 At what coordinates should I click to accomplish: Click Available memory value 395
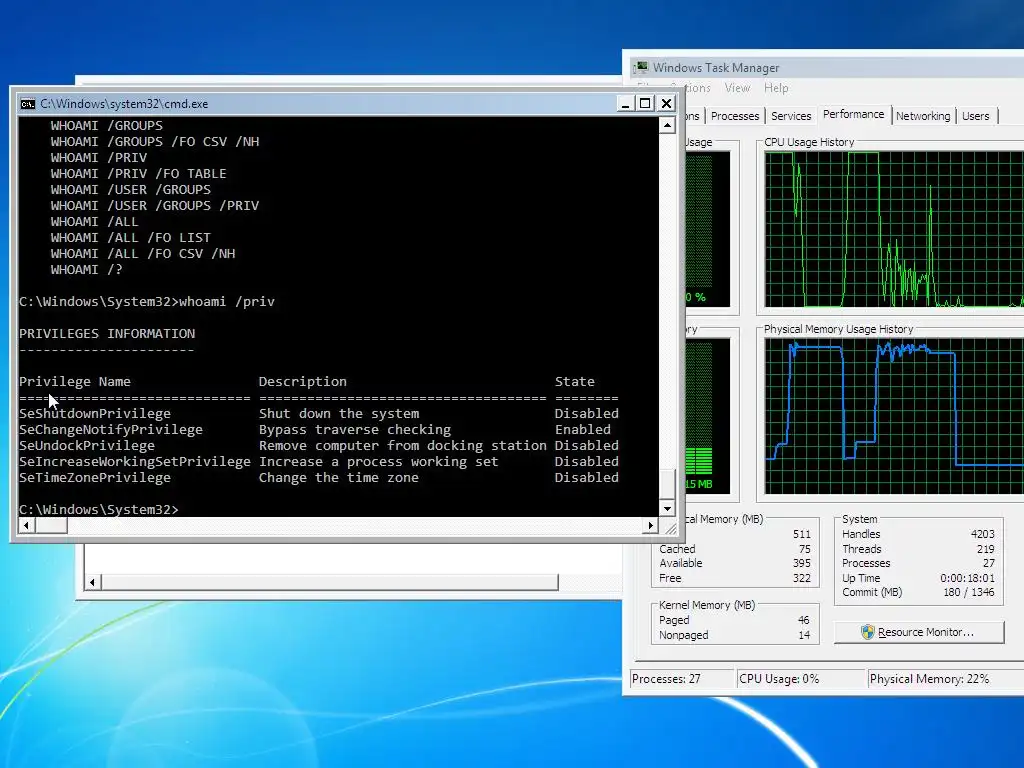pyautogui.click(x=801, y=563)
